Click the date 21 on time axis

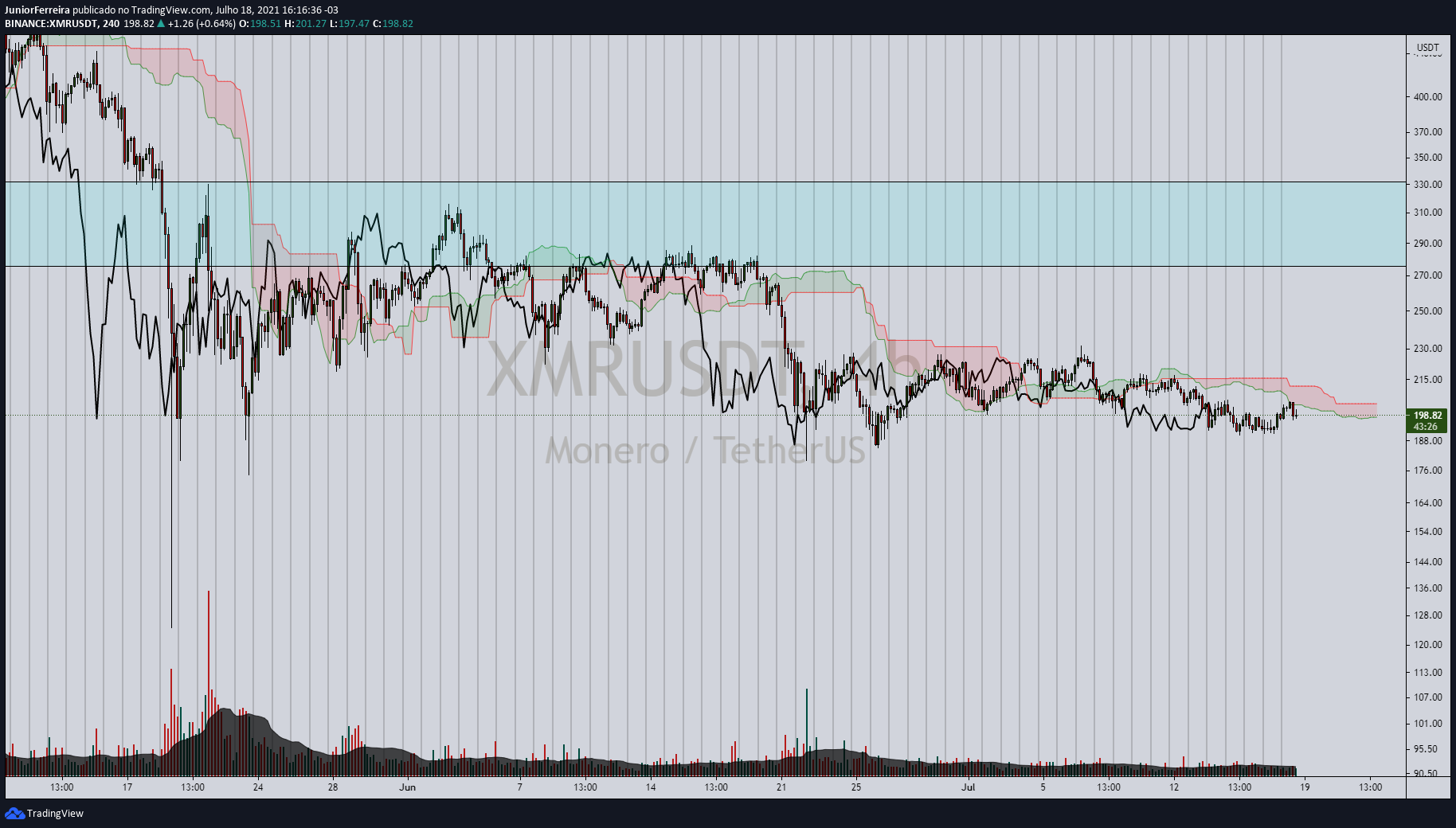coord(781,787)
